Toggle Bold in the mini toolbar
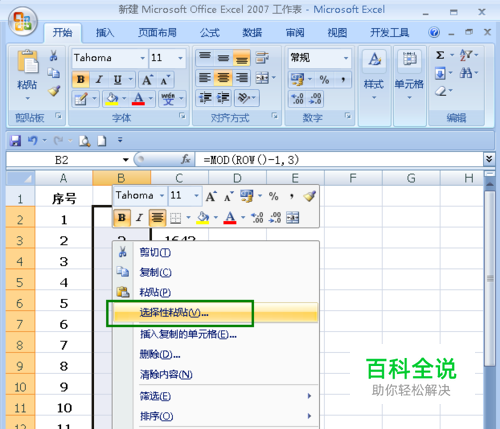The width and height of the screenshot is (500, 429). [122, 218]
